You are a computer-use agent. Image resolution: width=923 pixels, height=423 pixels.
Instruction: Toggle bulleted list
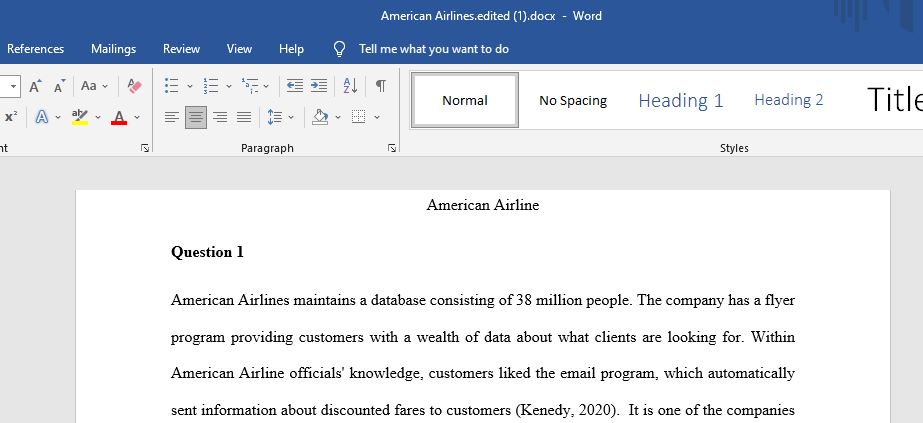[171, 86]
